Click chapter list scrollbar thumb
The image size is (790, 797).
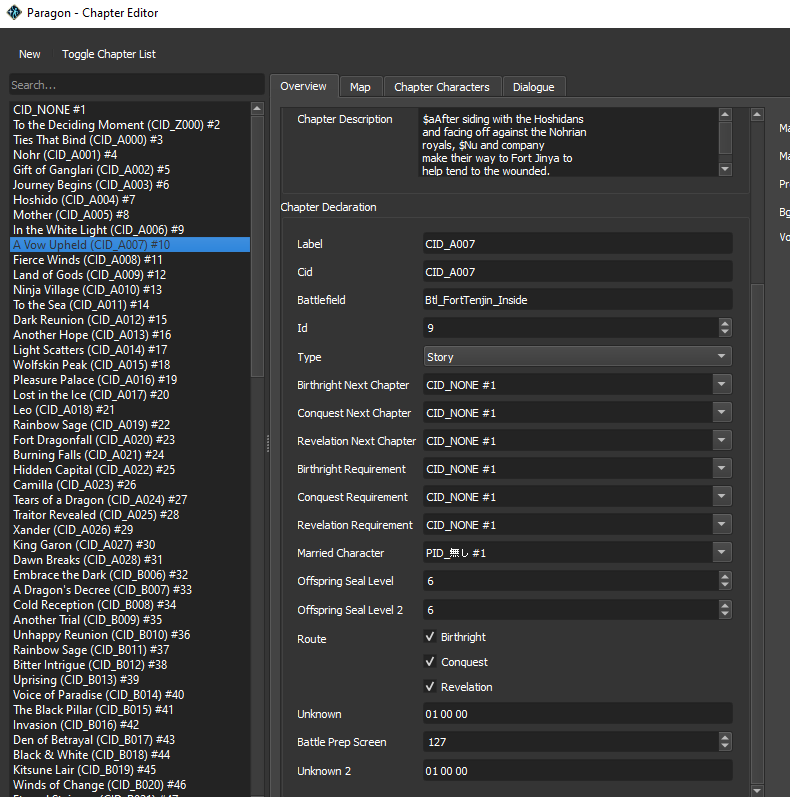pyautogui.click(x=257, y=247)
